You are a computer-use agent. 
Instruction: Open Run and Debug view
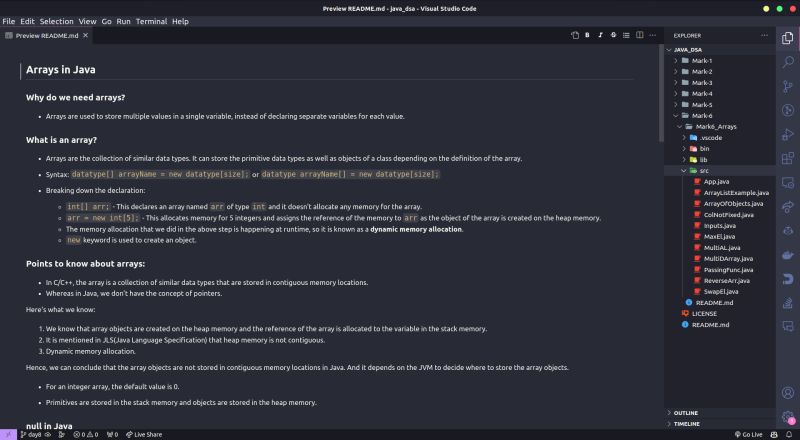coord(788,134)
